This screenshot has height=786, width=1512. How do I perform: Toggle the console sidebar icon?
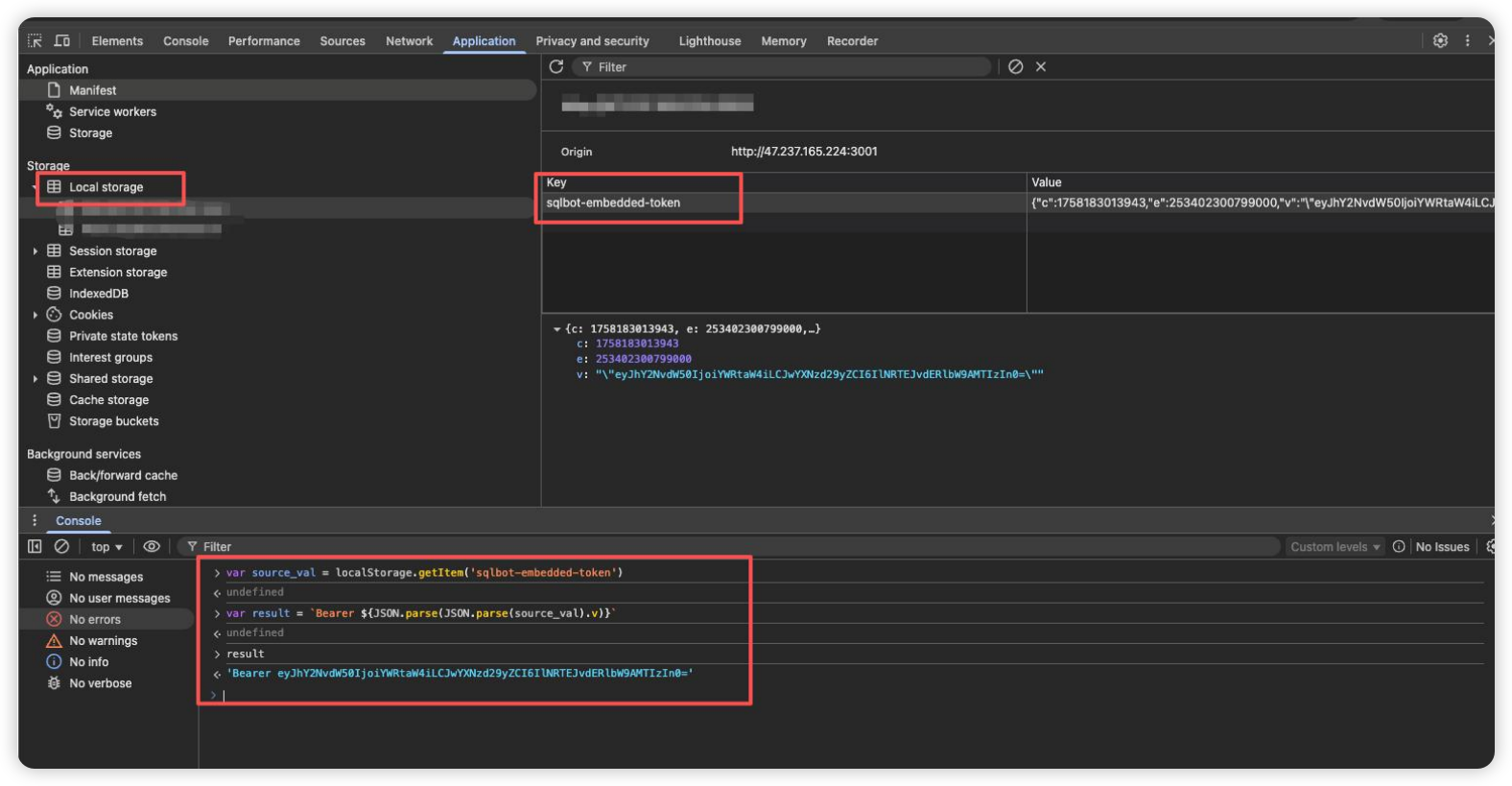[35, 546]
